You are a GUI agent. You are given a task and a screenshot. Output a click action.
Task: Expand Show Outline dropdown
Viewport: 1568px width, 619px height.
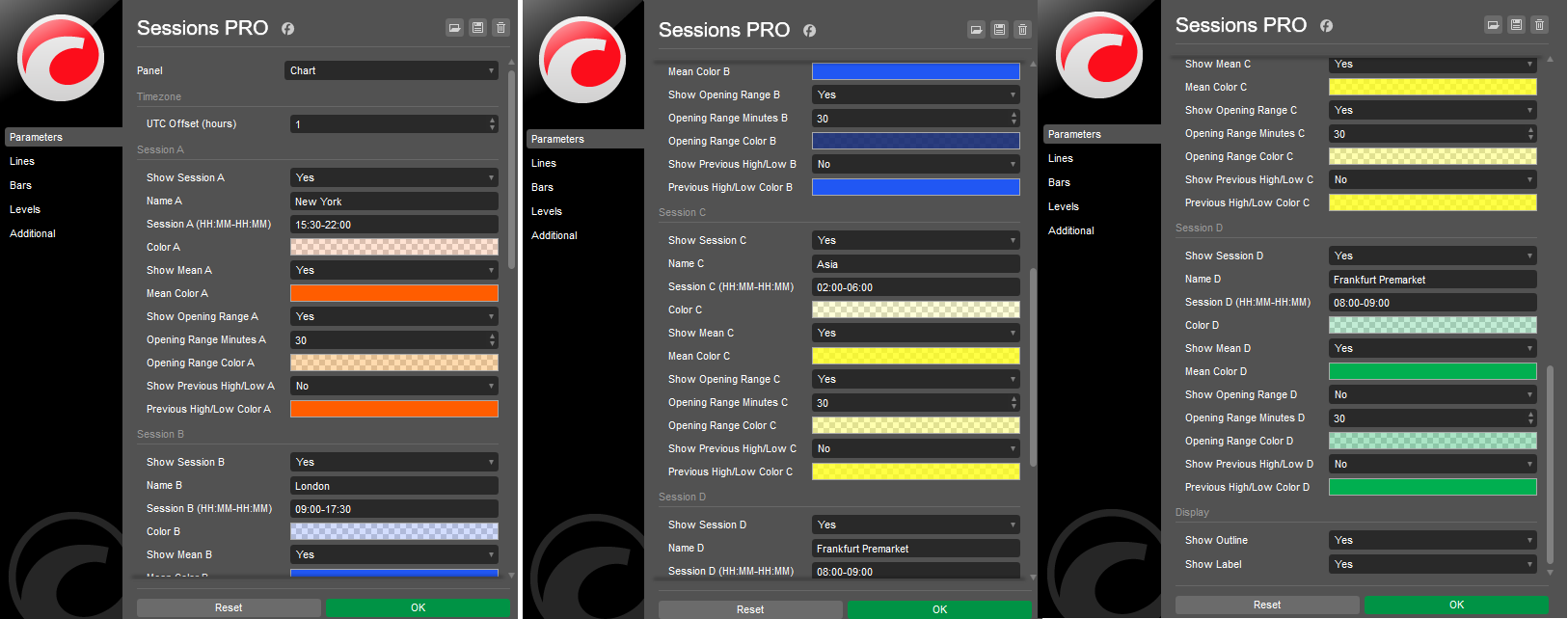tap(1433, 540)
